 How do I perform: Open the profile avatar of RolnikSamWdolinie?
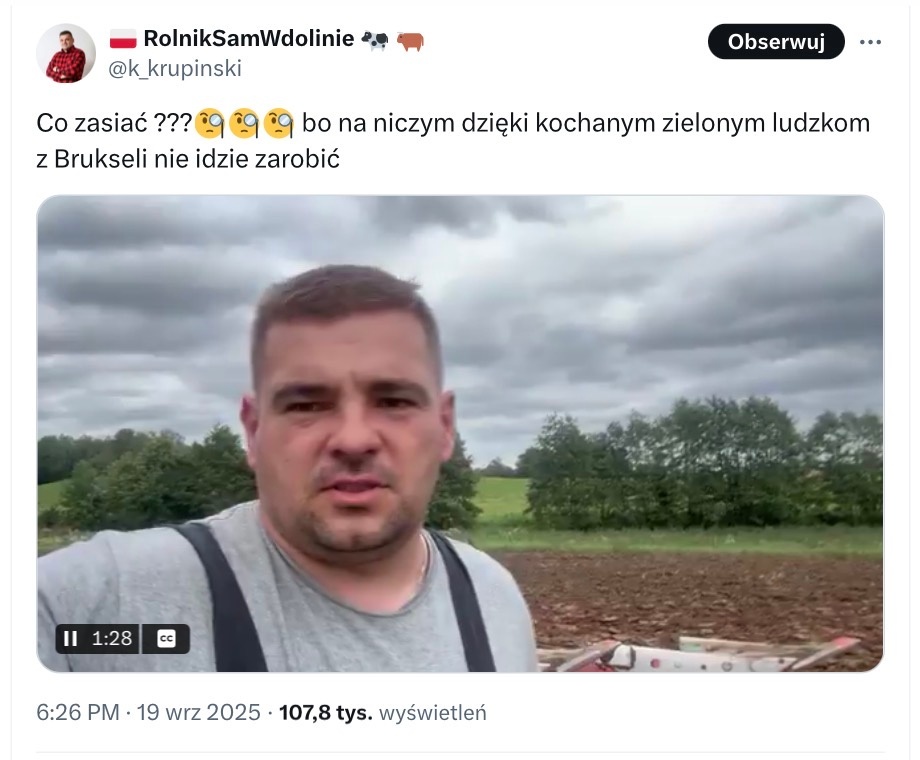(x=66, y=53)
